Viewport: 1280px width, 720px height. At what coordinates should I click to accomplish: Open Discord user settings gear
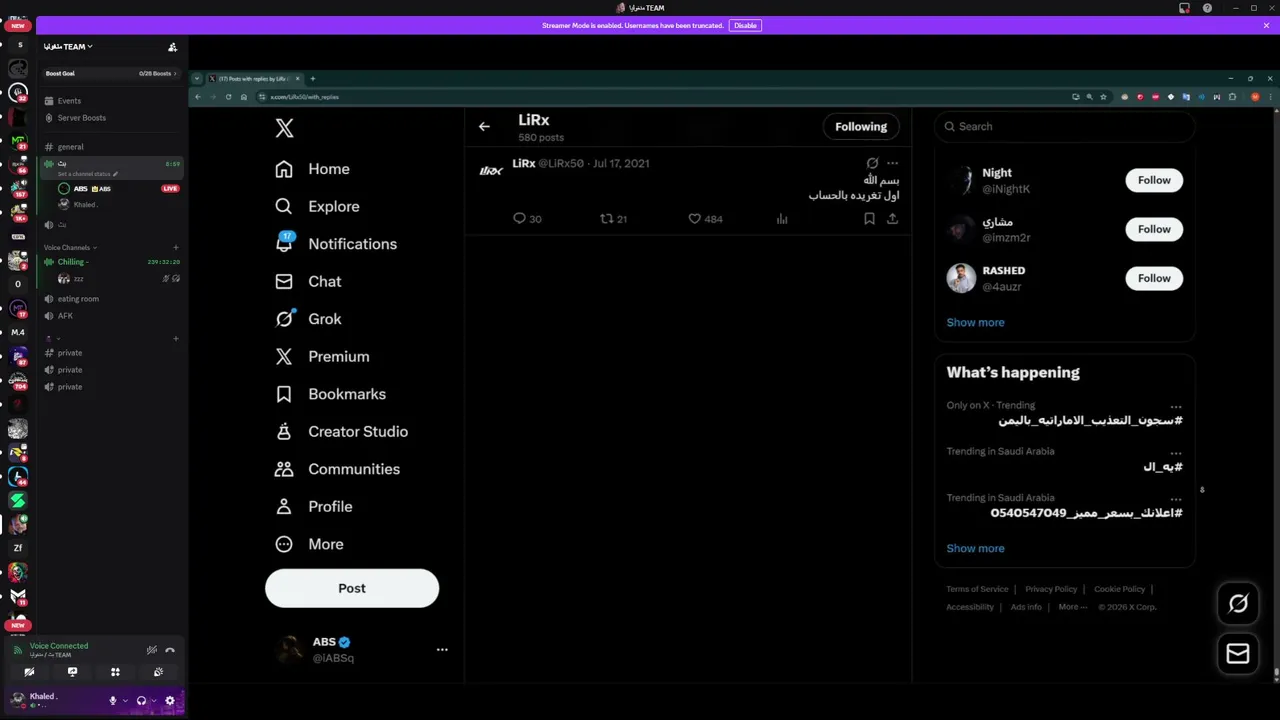(x=169, y=701)
